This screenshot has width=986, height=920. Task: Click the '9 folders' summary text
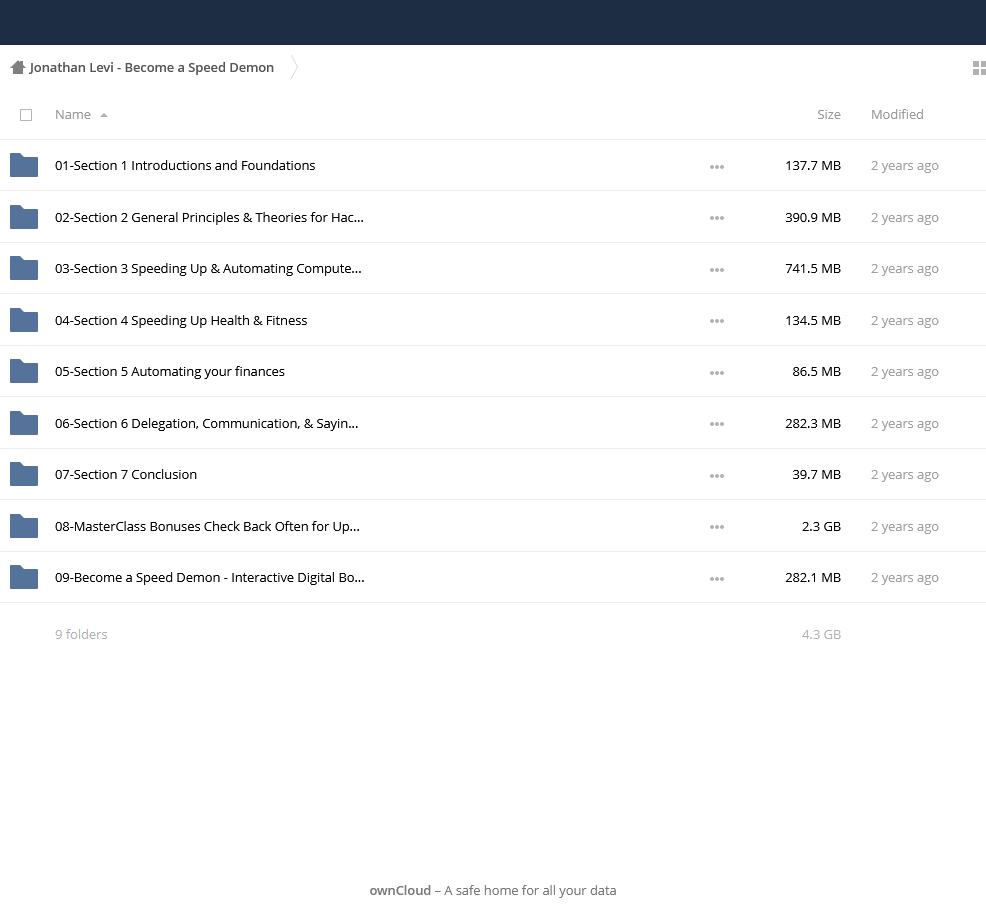81,635
